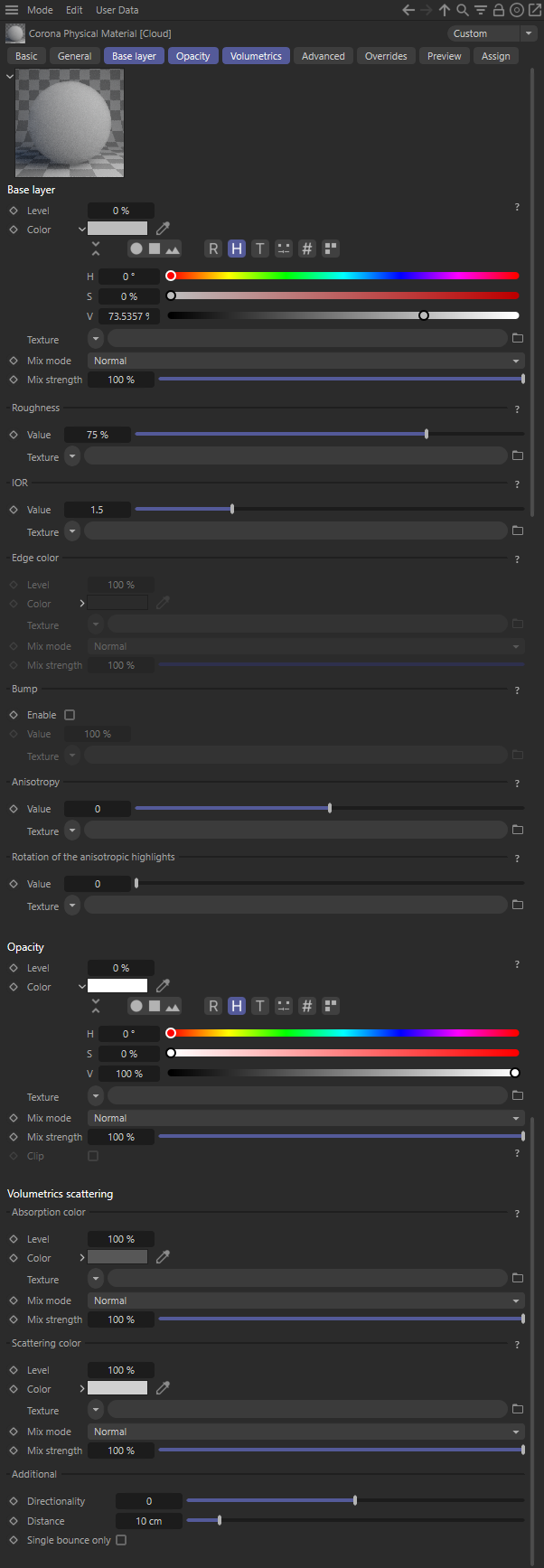Click the Distance 10 cm field
The image size is (544, 1568).
[x=149, y=1521]
